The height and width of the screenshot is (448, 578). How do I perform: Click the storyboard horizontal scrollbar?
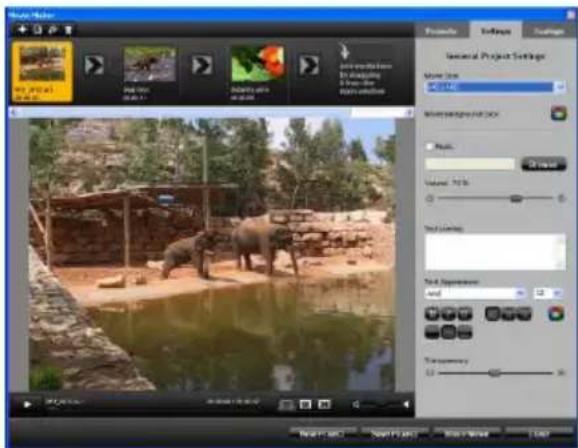(x=211, y=112)
